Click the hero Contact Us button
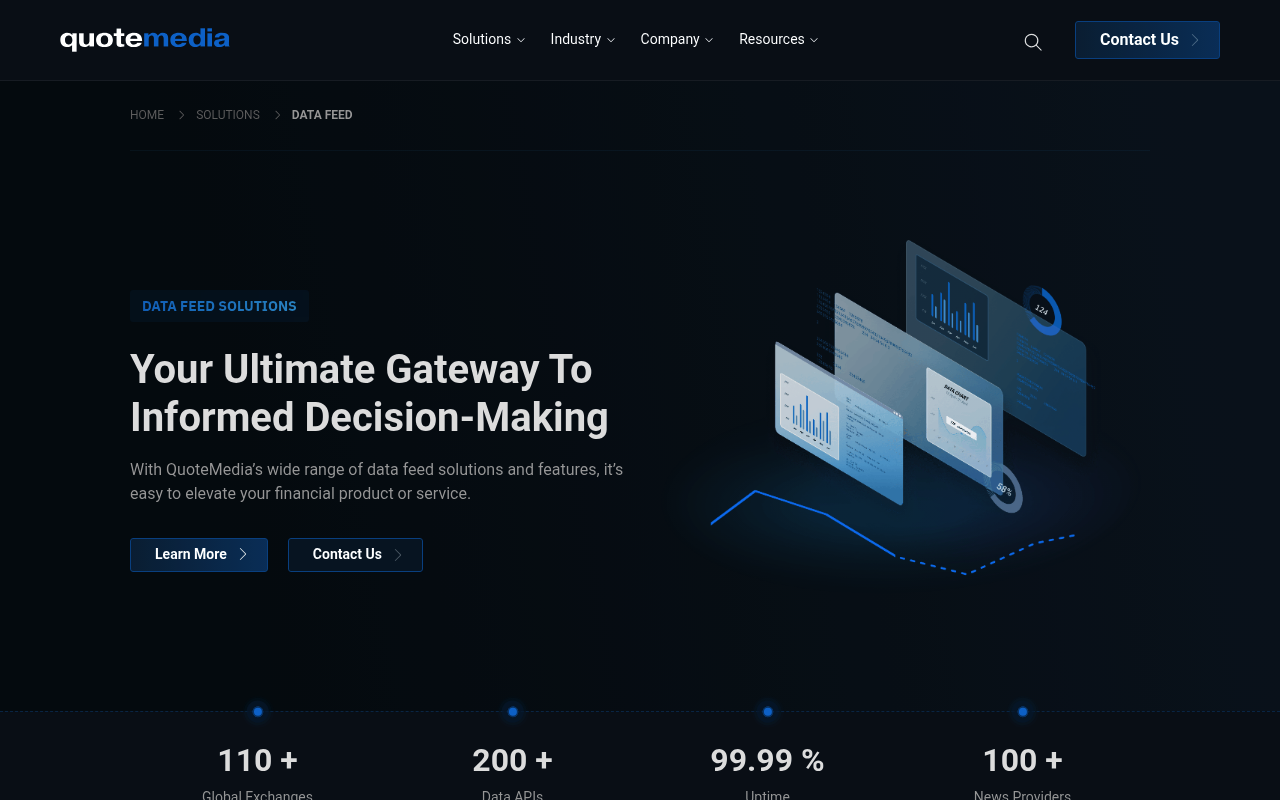The height and width of the screenshot is (800, 1280). pos(355,555)
